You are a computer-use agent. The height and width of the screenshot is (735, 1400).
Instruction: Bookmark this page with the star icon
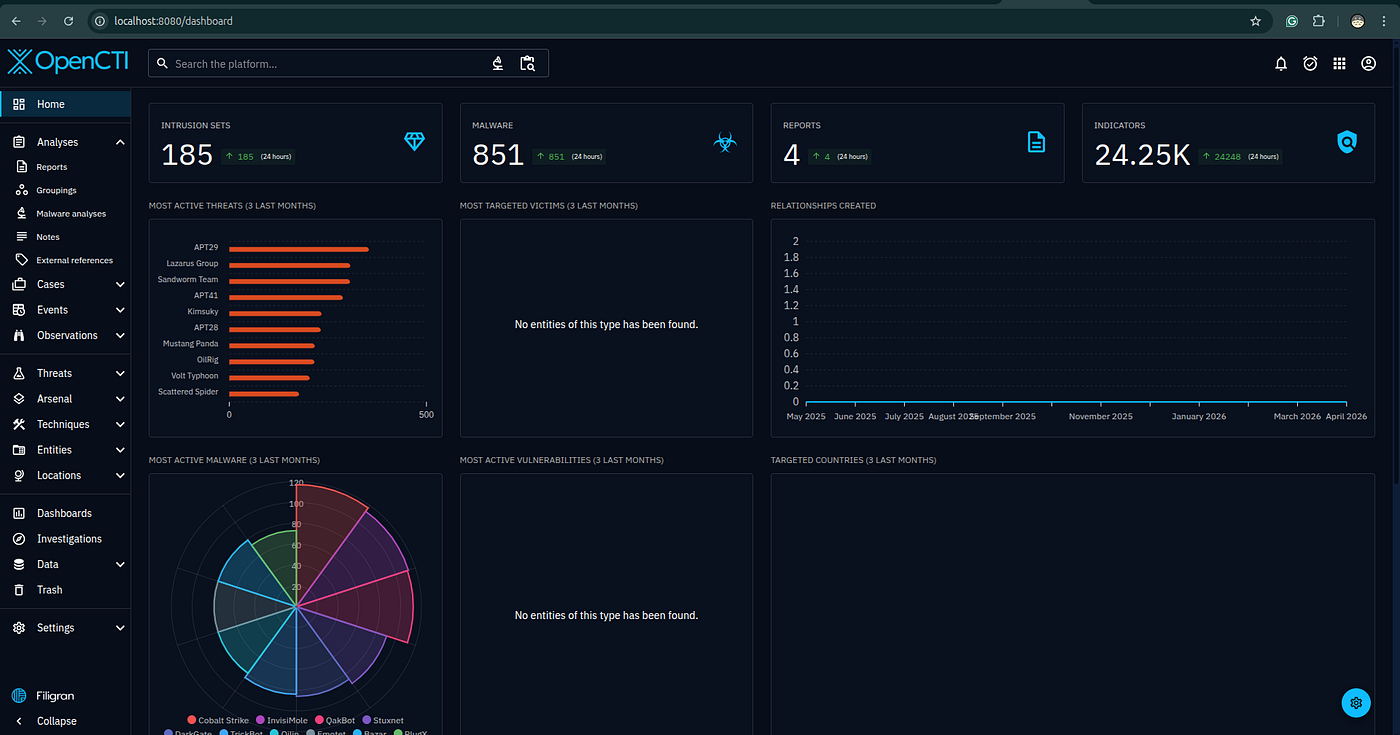click(x=1255, y=21)
